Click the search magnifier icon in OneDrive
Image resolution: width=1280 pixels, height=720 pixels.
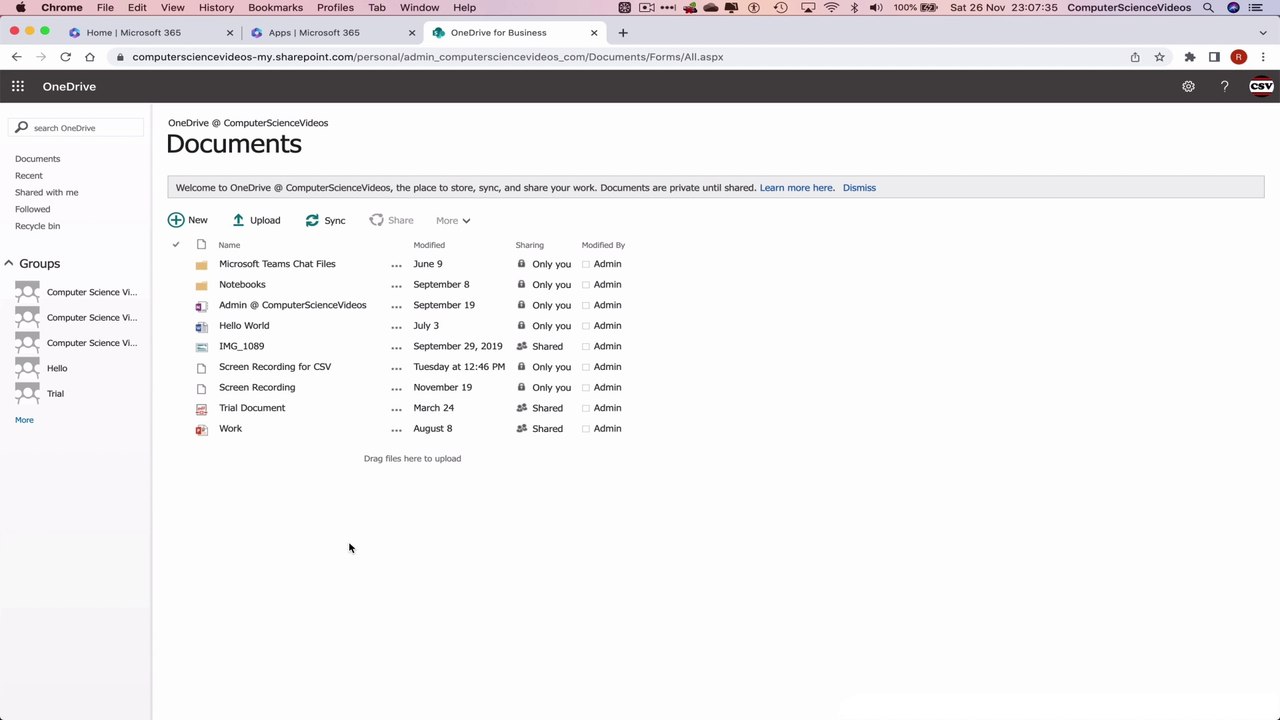[21, 128]
